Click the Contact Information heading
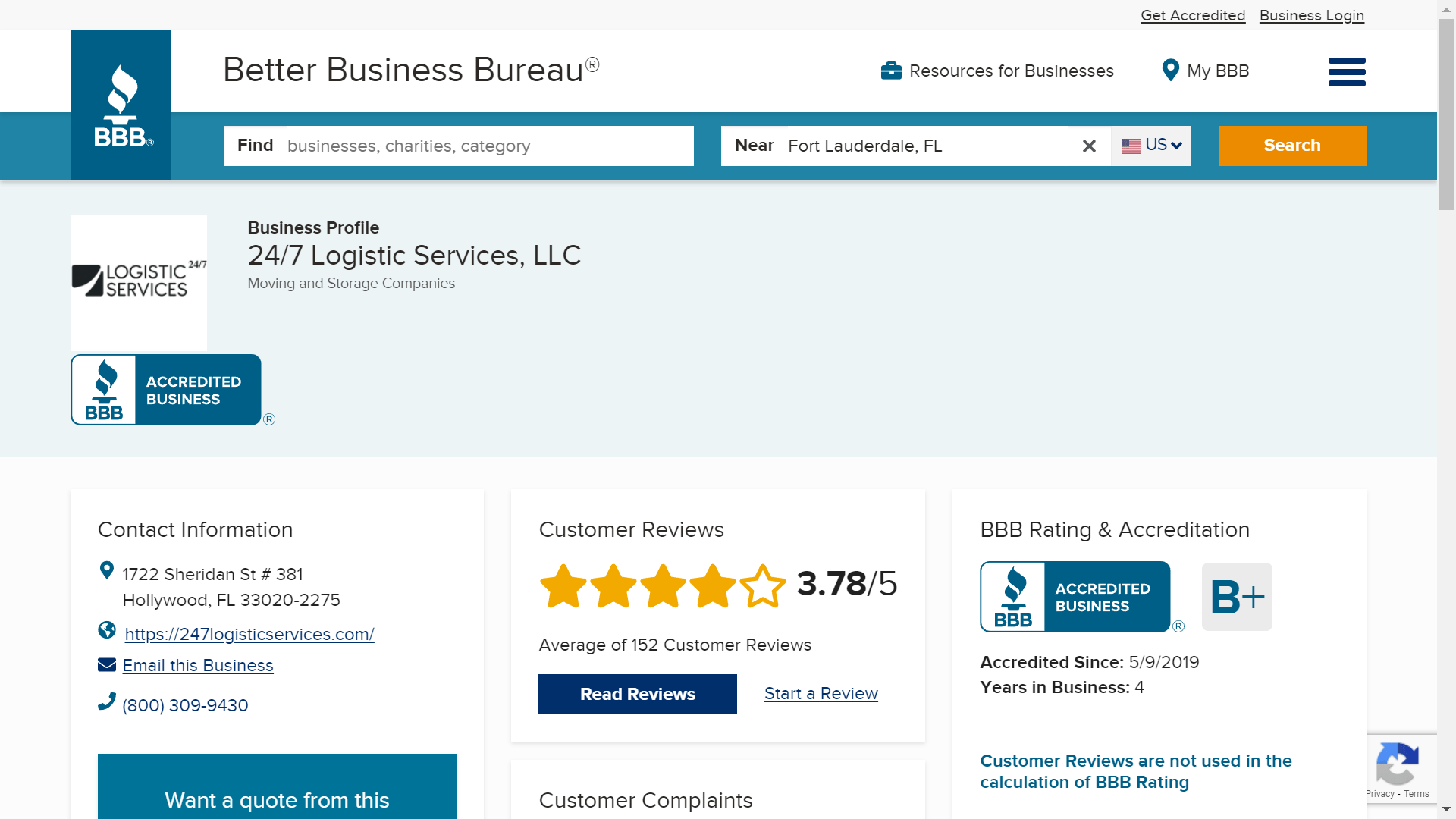Viewport: 1456px width, 819px height. tap(195, 529)
